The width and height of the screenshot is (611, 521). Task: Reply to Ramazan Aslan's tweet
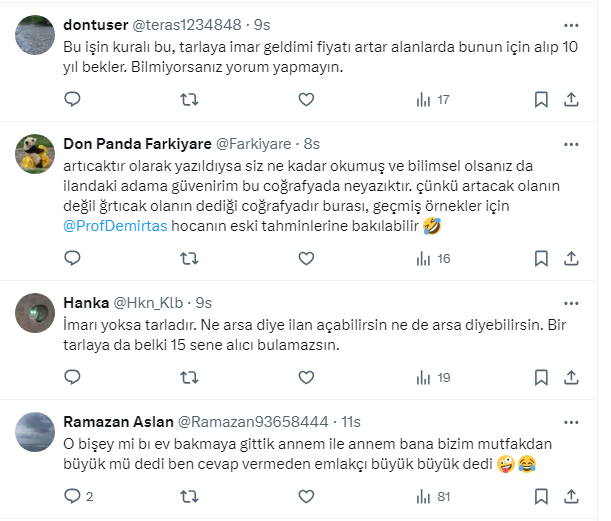[x=72, y=496]
